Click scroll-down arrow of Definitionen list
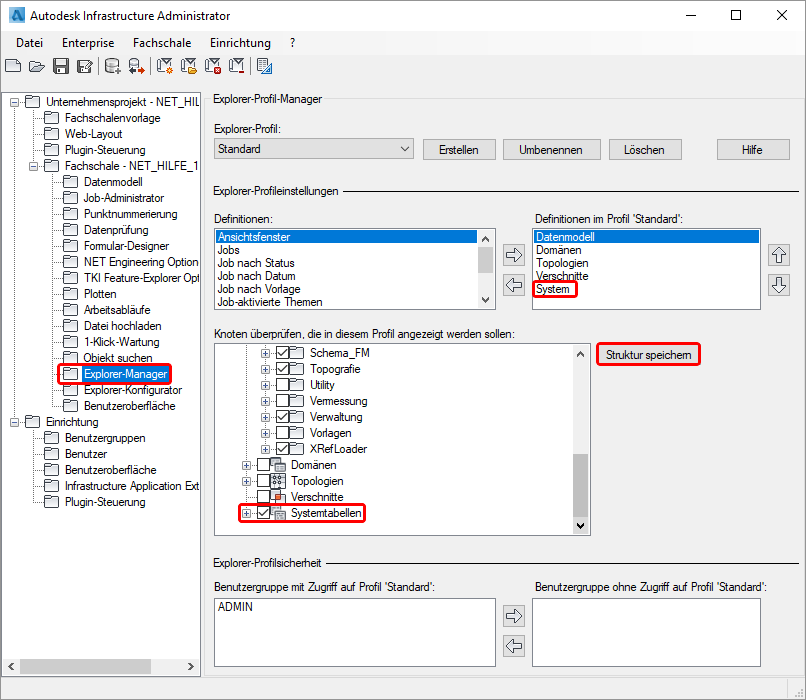The height and width of the screenshot is (700, 806). tap(485, 300)
